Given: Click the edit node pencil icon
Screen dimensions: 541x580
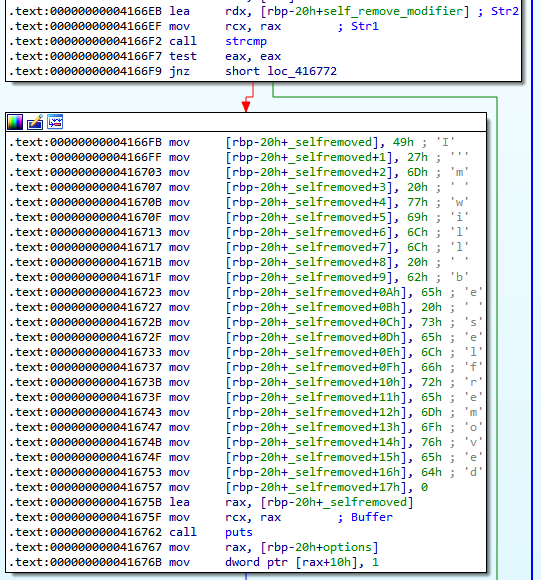Looking at the screenshot, I should [35, 122].
